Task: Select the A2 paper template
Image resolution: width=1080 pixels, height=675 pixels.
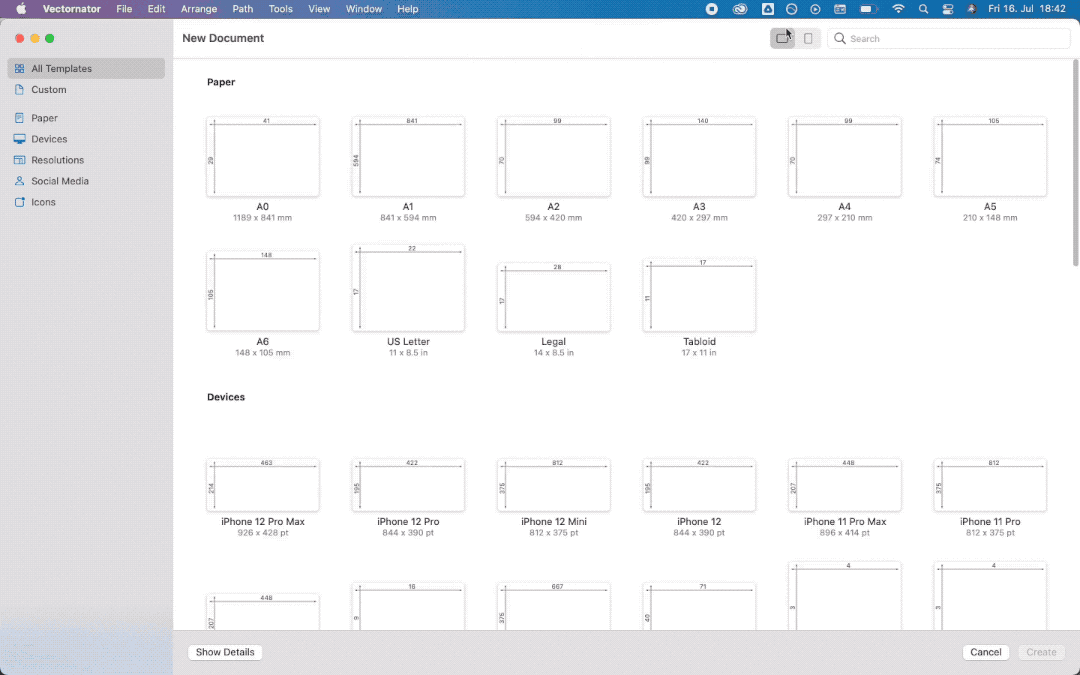Action: tap(553, 157)
